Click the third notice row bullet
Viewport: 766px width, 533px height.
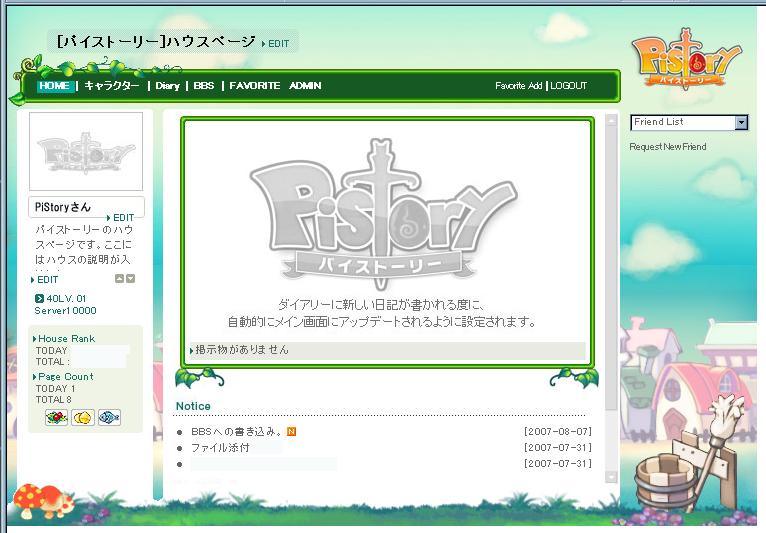(180, 464)
